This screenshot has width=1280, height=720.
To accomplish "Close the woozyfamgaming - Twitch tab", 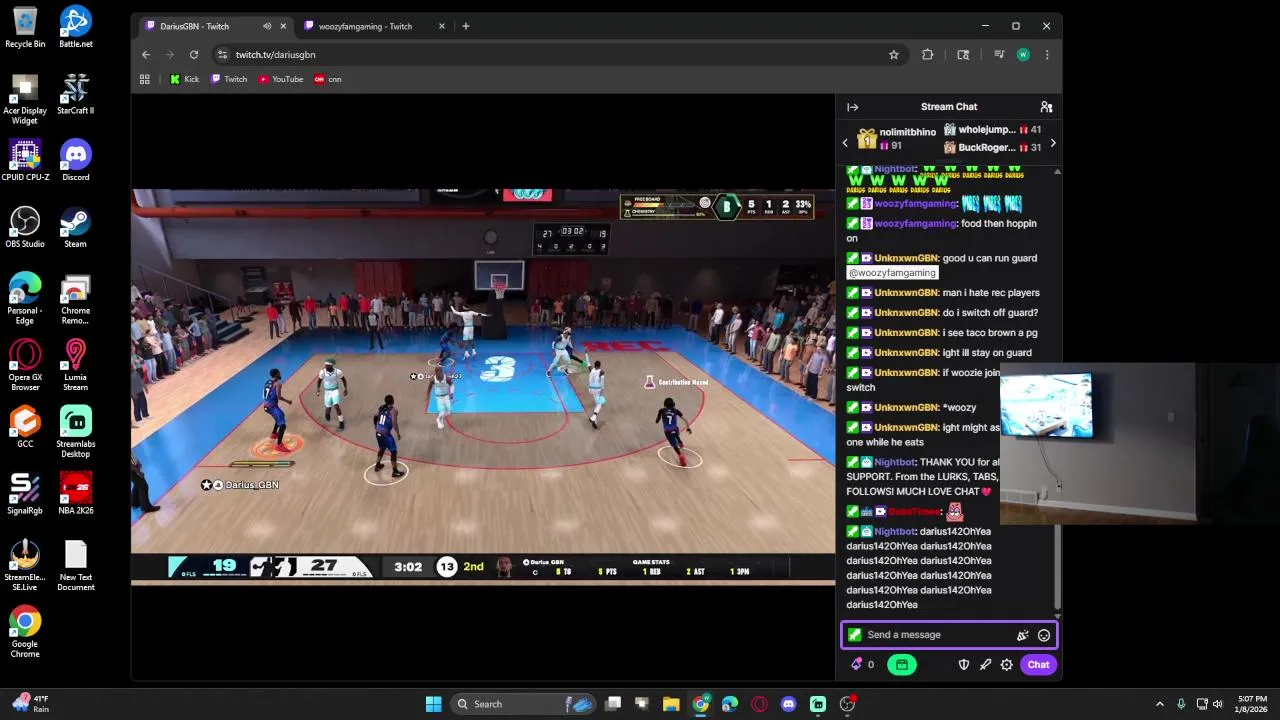I will [442, 26].
